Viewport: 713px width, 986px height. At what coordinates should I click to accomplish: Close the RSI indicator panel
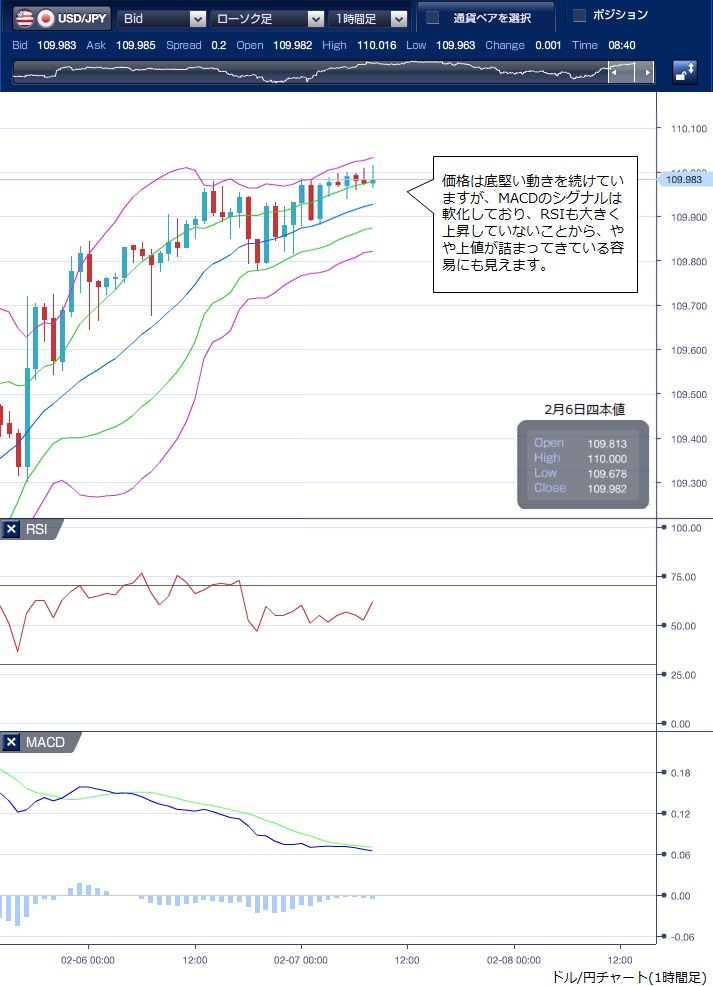[x=11, y=529]
